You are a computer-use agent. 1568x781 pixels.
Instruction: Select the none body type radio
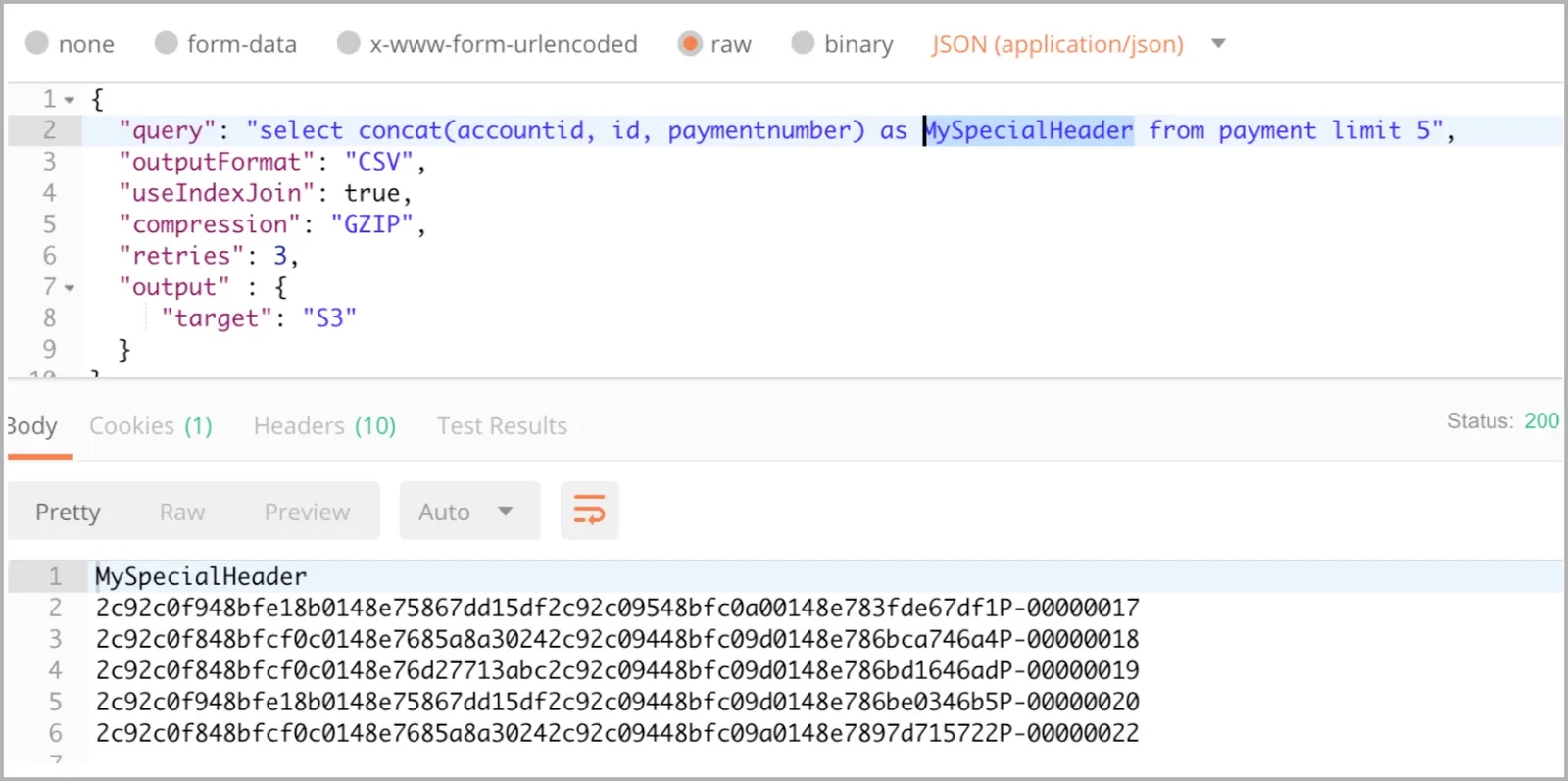pos(37,43)
